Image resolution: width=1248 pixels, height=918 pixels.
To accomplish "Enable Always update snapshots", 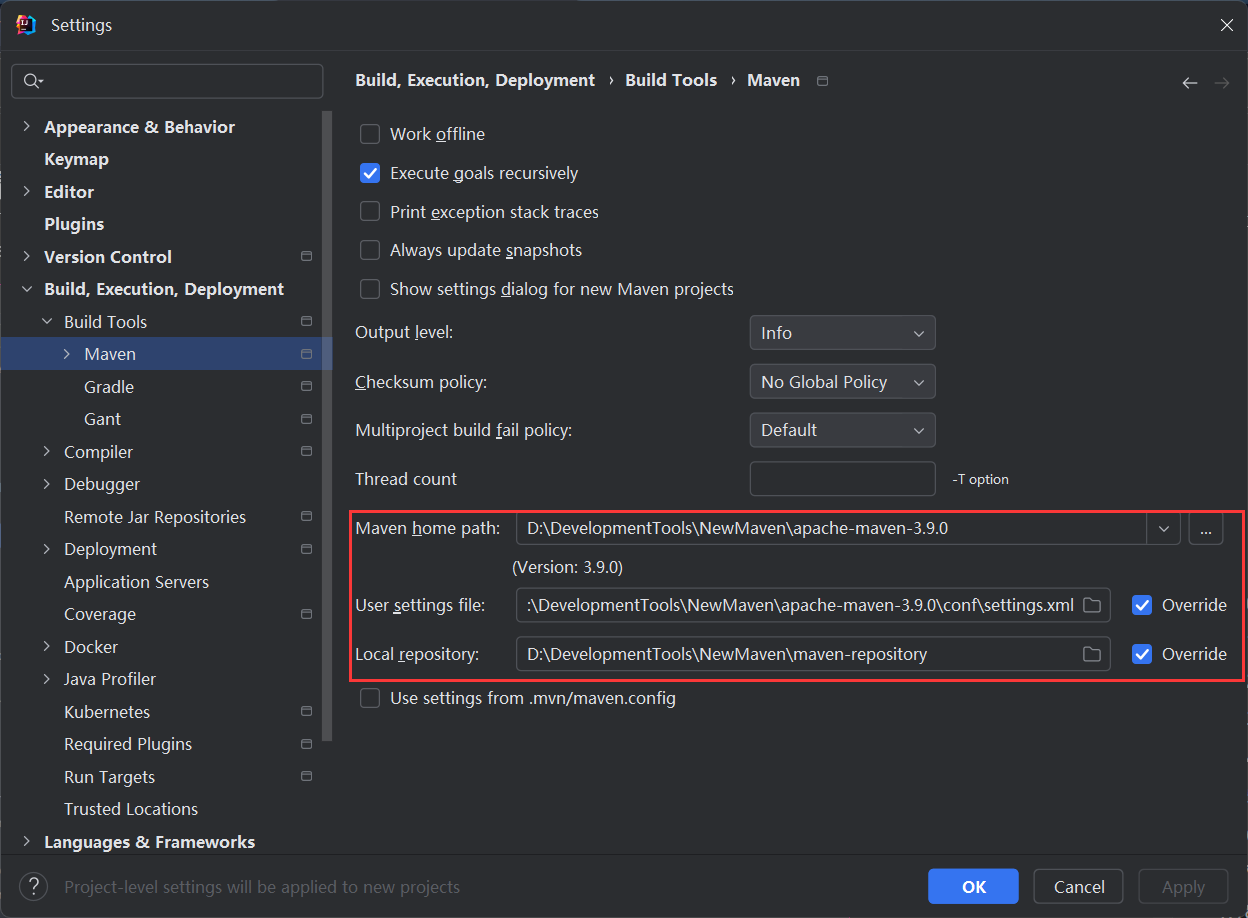I will [x=370, y=250].
